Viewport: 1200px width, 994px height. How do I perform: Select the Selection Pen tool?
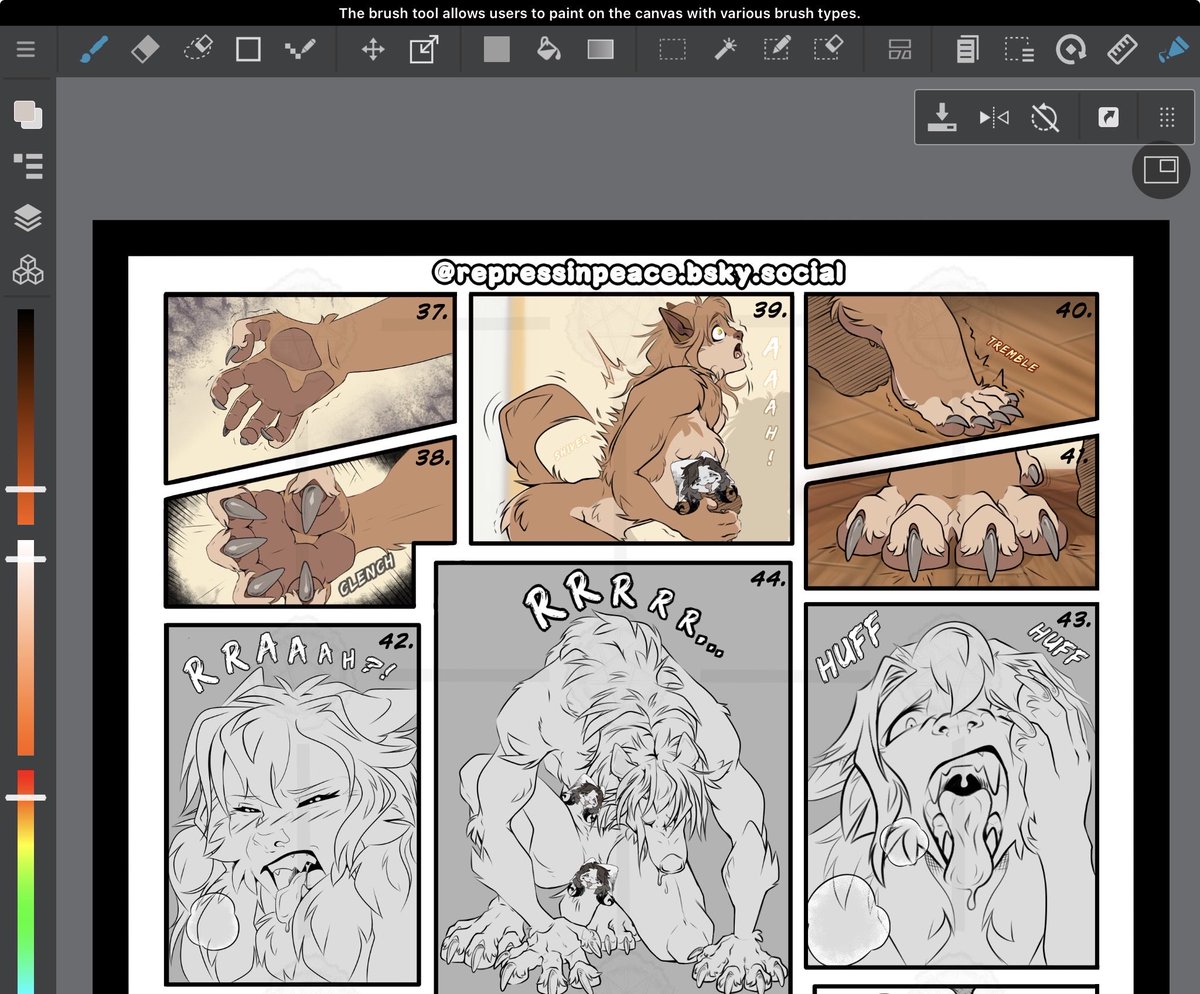tap(777, 49)
